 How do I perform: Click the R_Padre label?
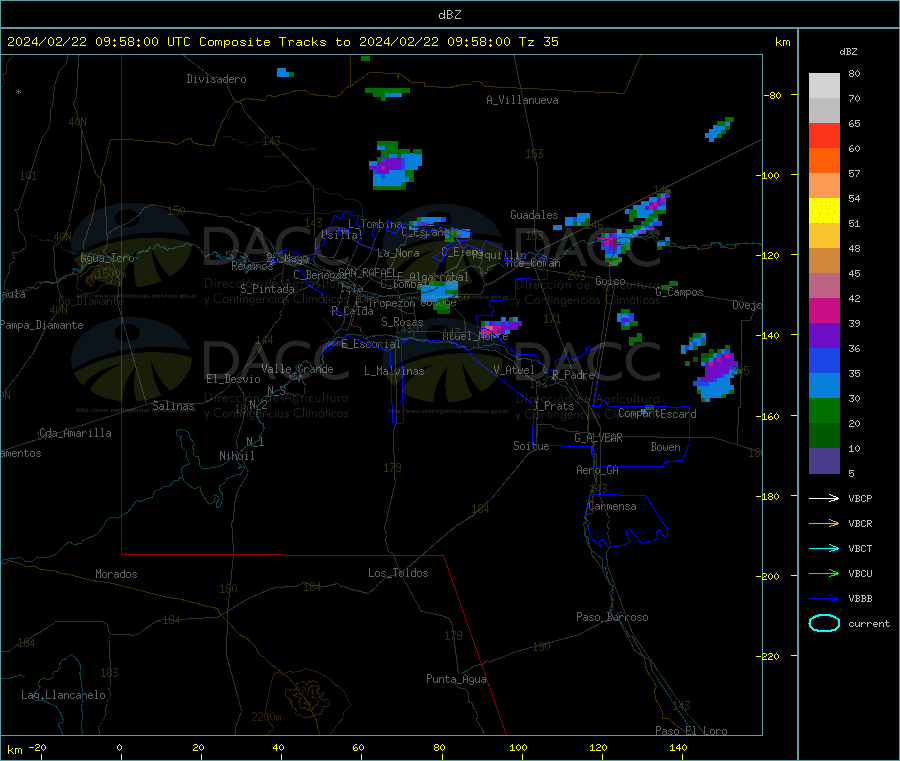pyautogui.click(x=573, y=375)
